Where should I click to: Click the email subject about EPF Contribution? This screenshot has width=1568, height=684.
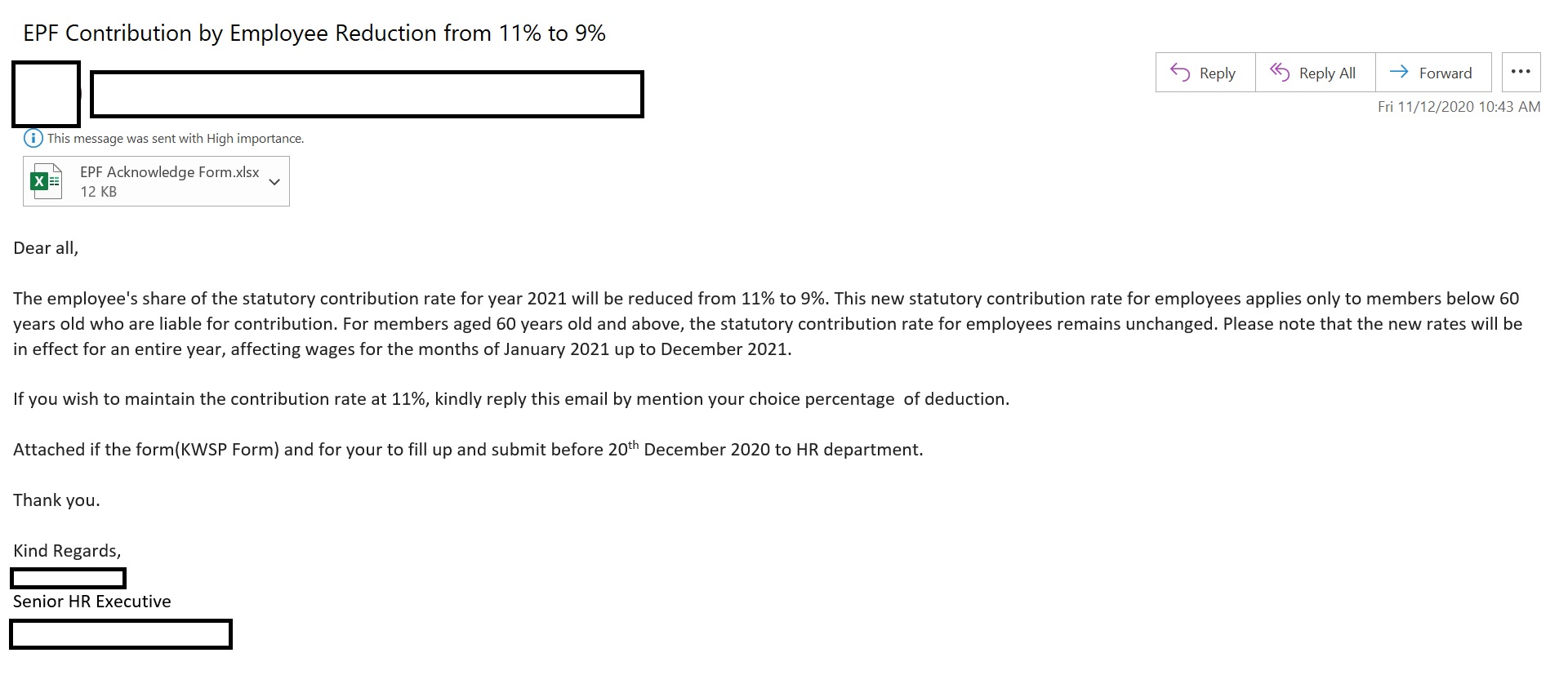pos(314,33)
